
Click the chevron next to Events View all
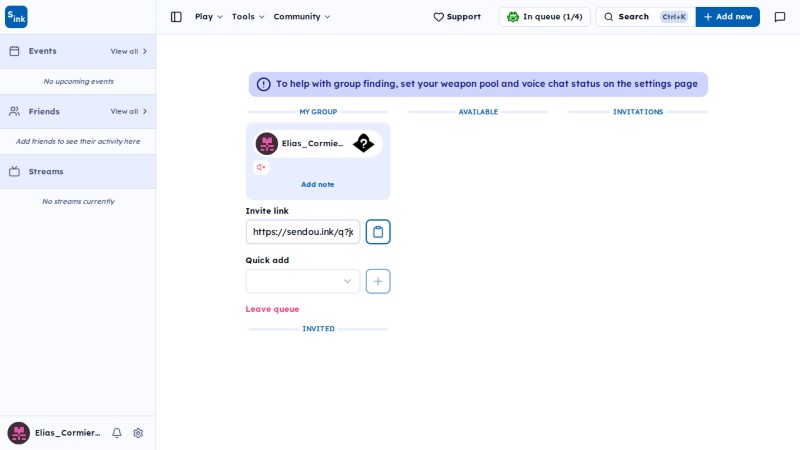pos(145,51)
